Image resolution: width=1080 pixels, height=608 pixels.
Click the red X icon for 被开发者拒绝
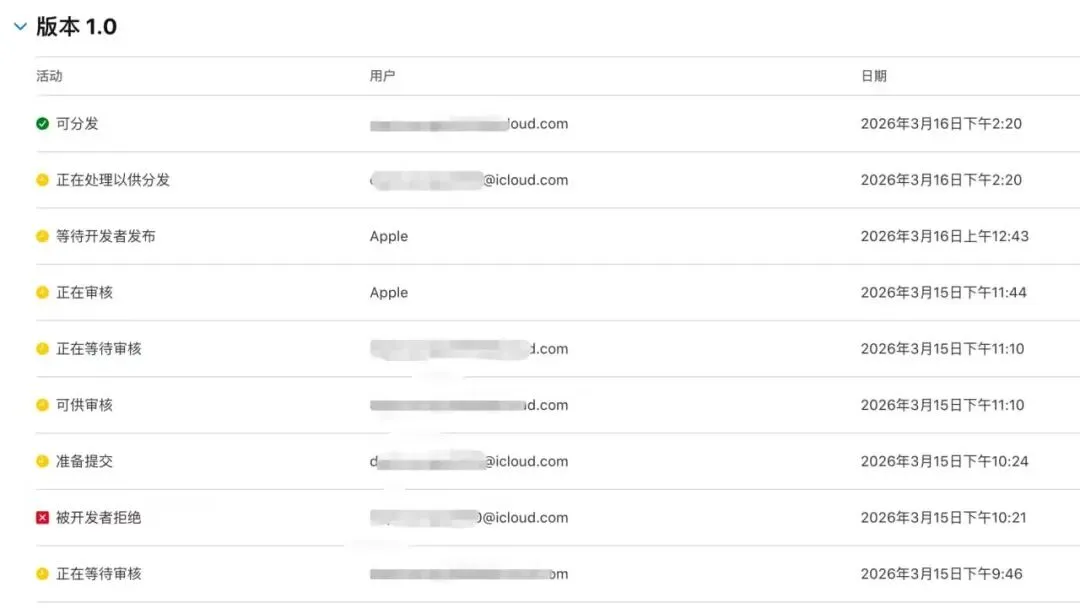click(42, 518)
